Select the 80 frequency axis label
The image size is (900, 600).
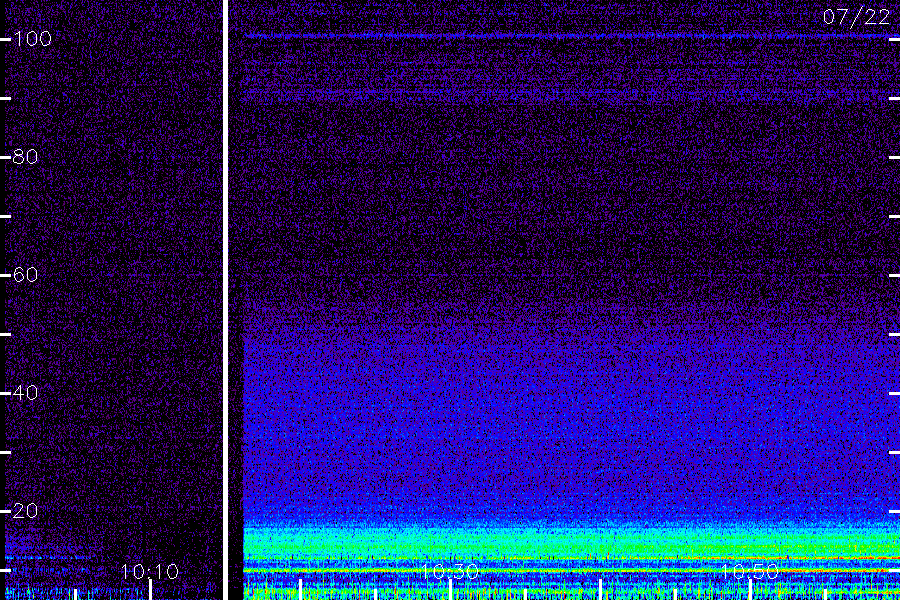click(x=25, y=157)
